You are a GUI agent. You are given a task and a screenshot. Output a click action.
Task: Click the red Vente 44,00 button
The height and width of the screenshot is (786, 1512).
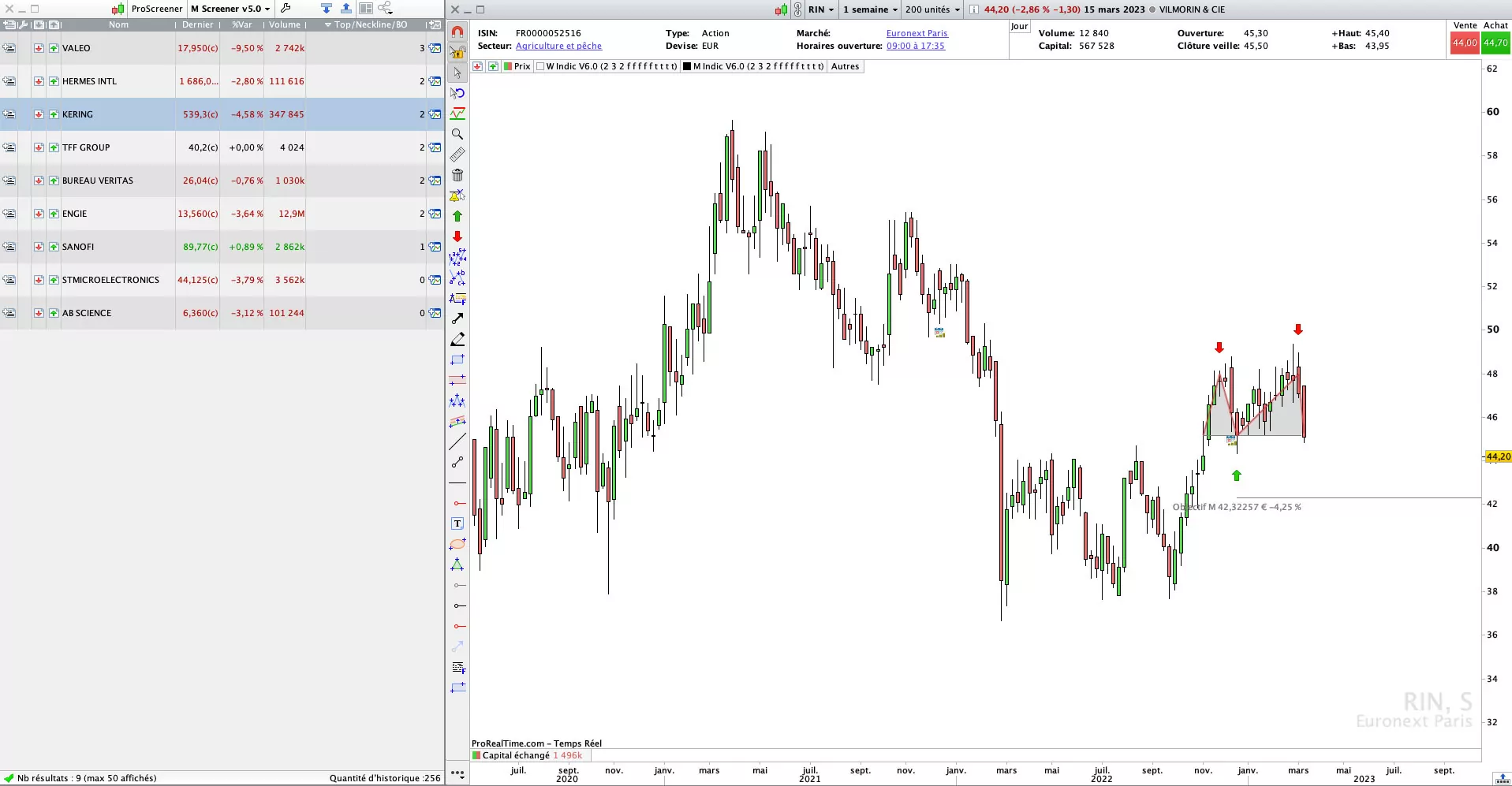1465,43
